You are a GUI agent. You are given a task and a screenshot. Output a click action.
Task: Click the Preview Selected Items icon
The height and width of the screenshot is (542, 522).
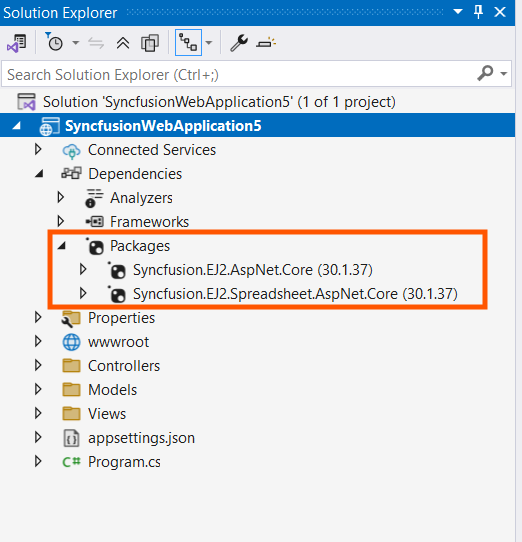pos(266,43)
